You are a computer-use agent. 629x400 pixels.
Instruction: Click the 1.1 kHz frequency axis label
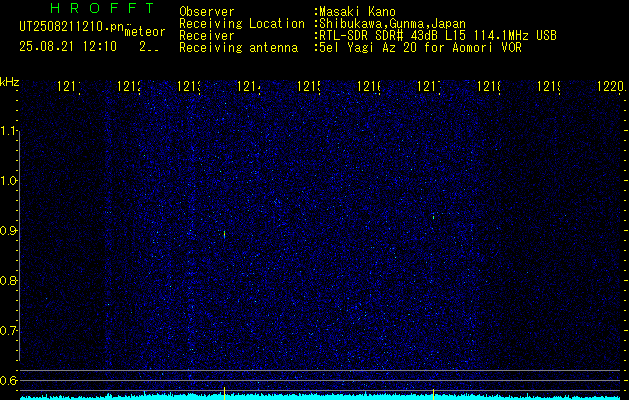[x=8, y=130]
